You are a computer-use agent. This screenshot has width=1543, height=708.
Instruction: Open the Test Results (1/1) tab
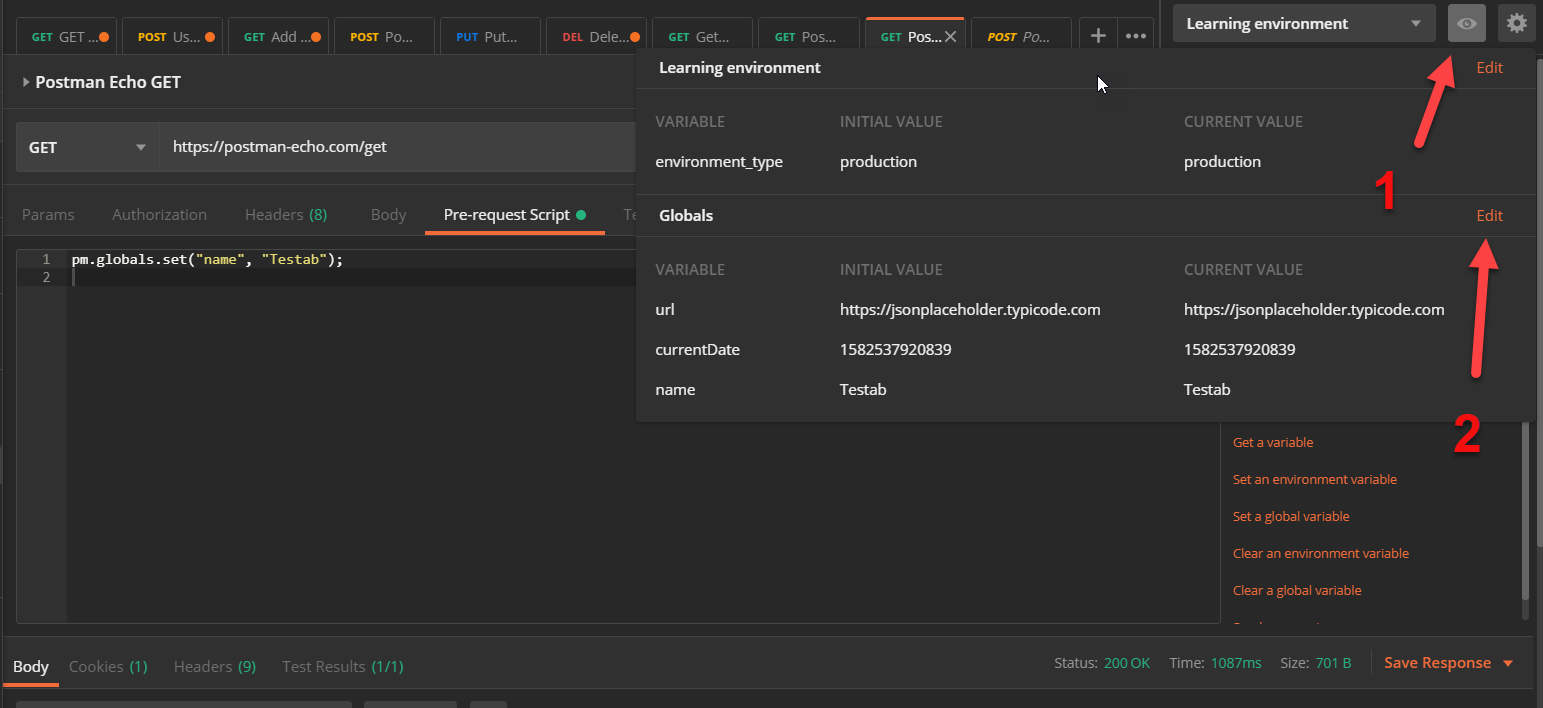pos(343,666)
